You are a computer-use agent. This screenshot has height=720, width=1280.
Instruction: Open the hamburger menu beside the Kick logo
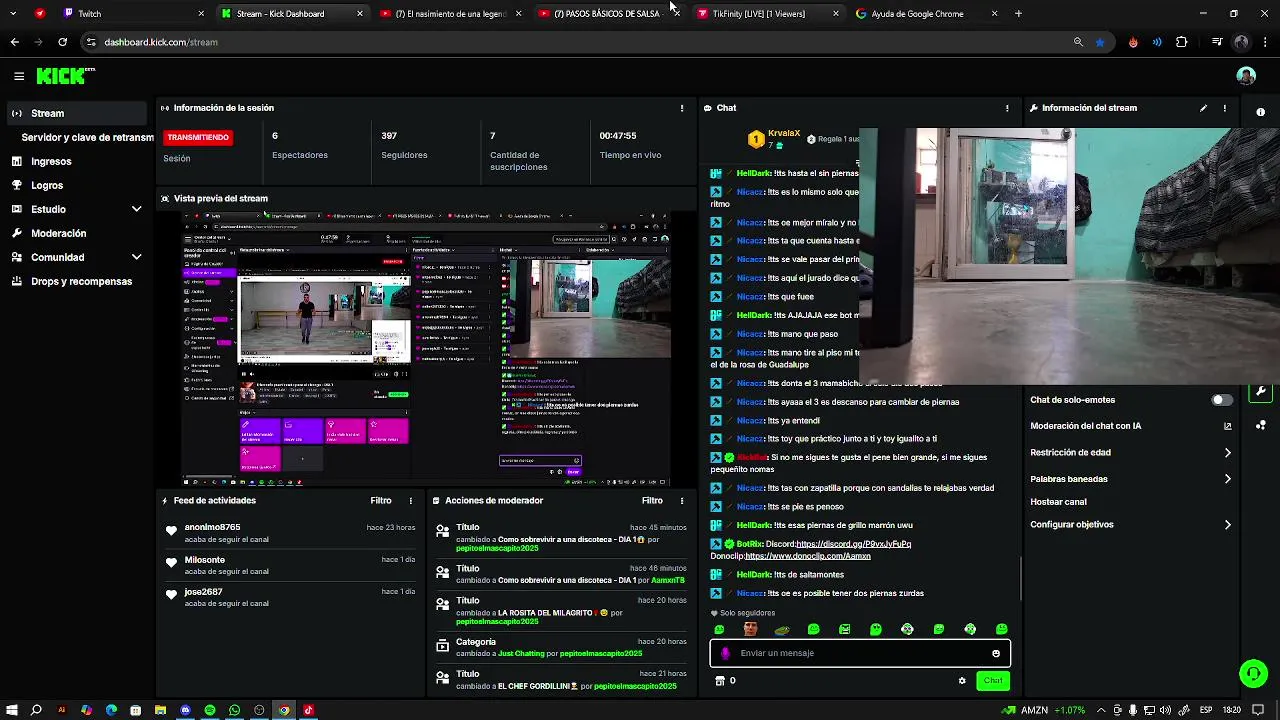[19, 76]
